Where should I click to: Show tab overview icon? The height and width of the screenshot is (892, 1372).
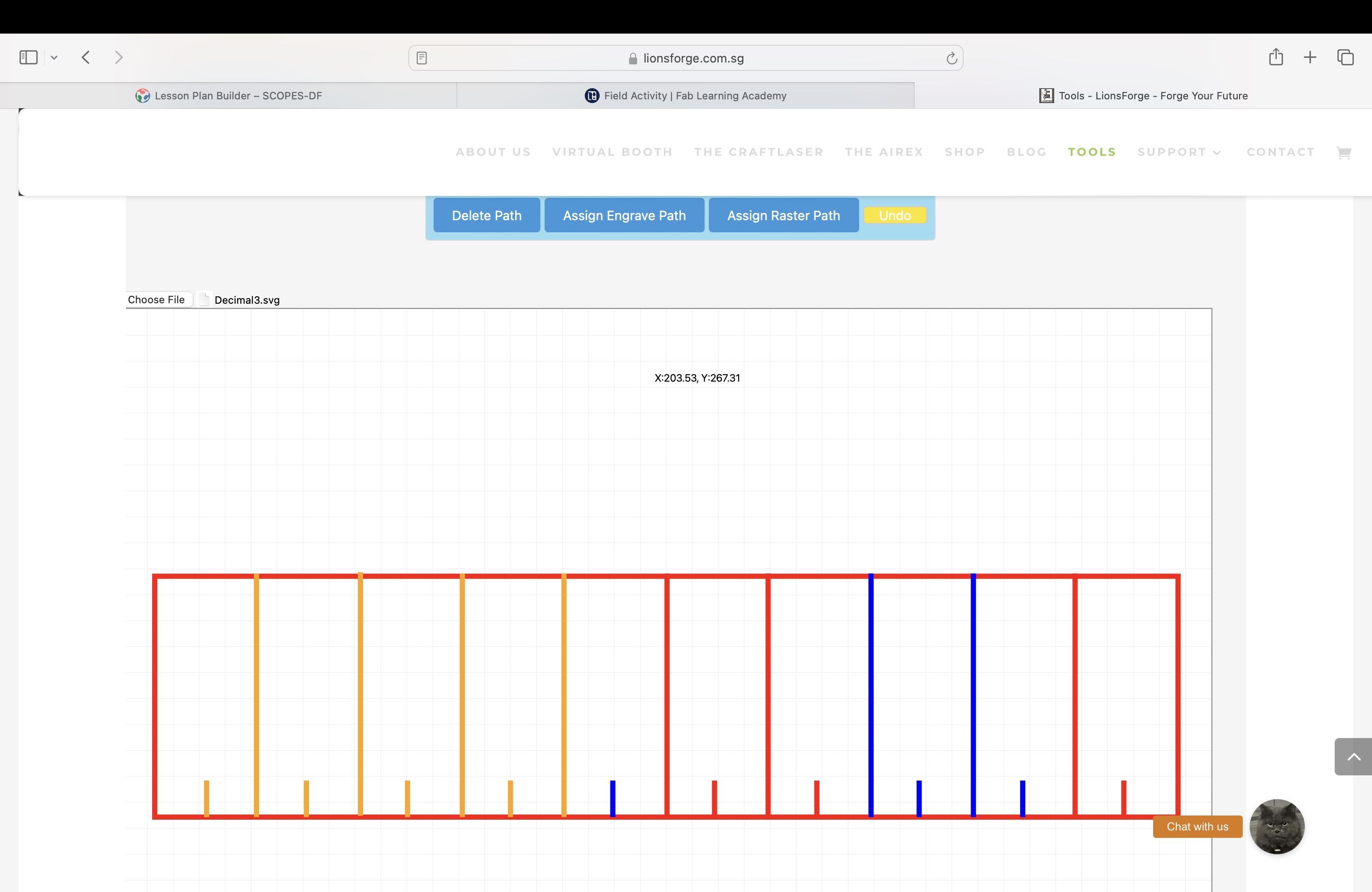click(x=1345, y=57)
